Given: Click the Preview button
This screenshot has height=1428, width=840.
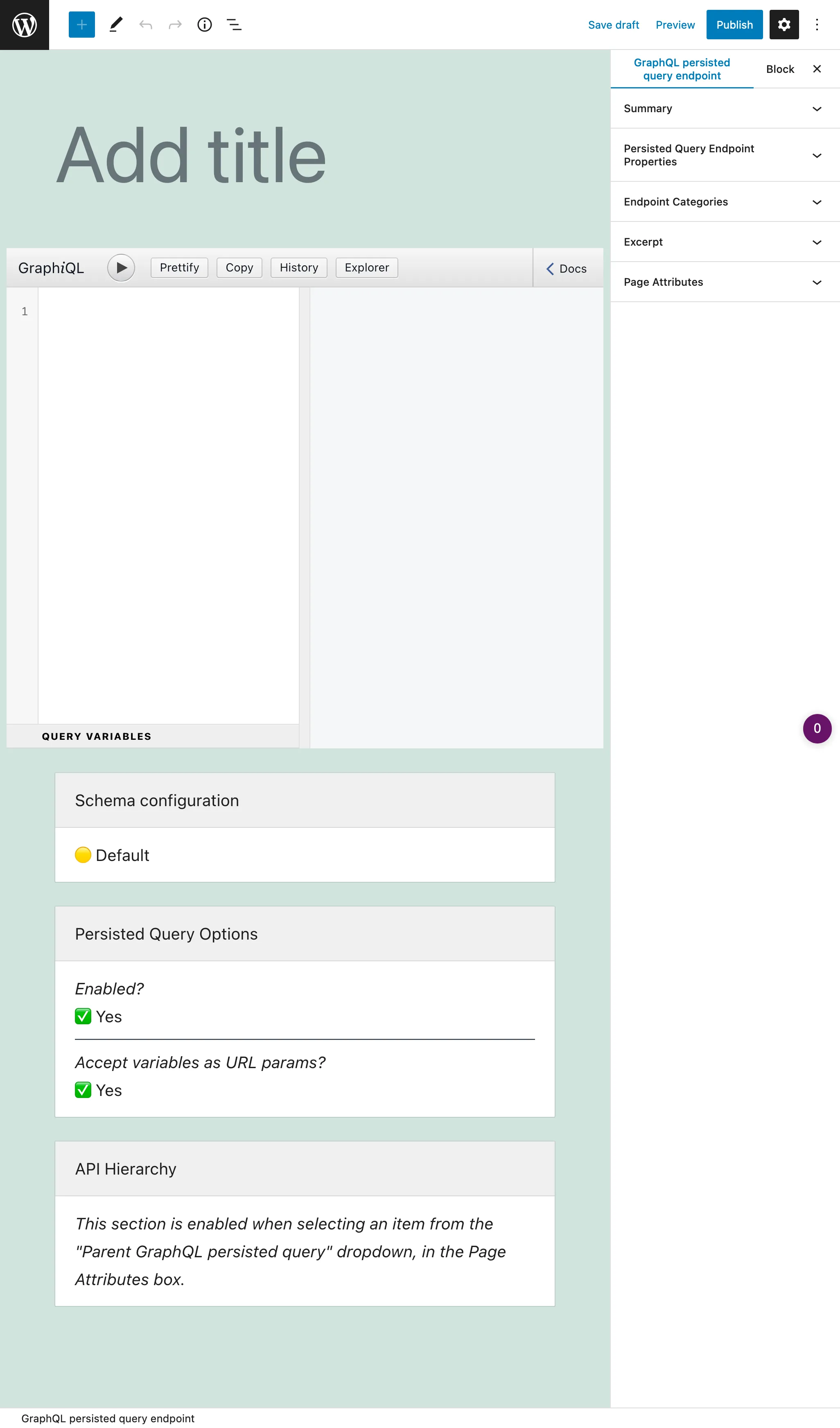Looking at the screenshot, I should tap(675, 24).
